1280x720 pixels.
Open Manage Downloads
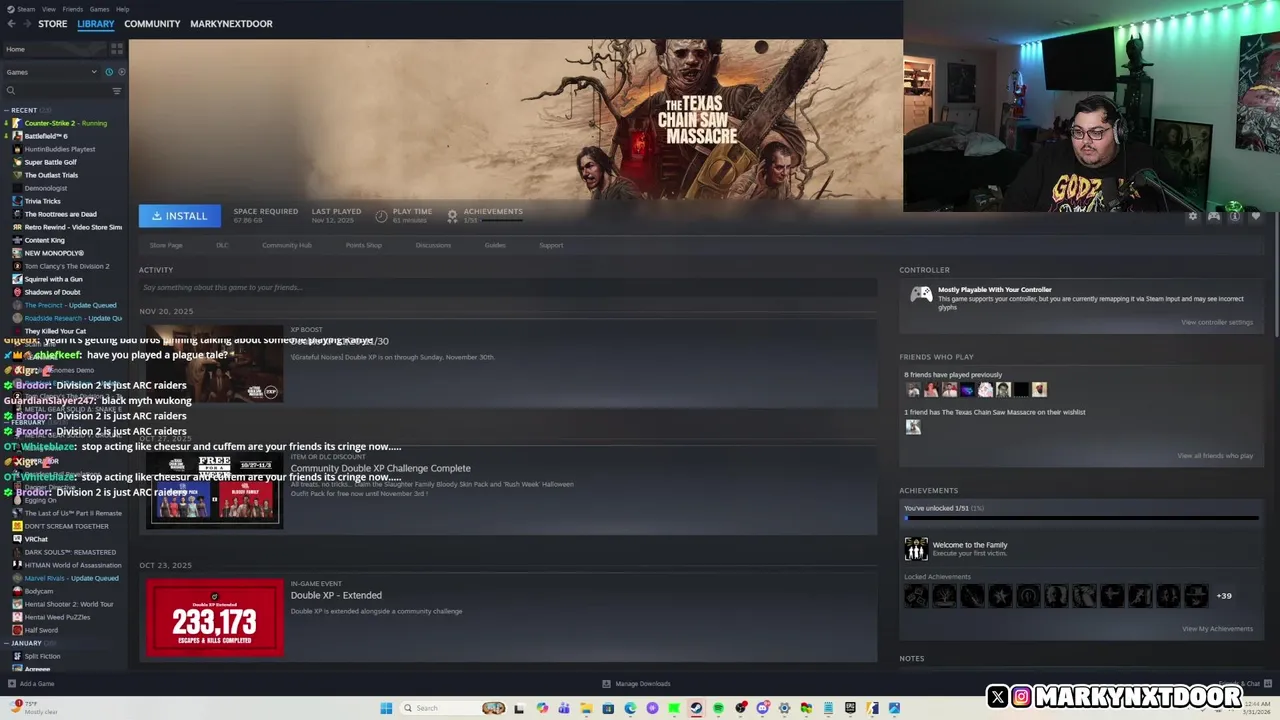(x=637, y=684)
